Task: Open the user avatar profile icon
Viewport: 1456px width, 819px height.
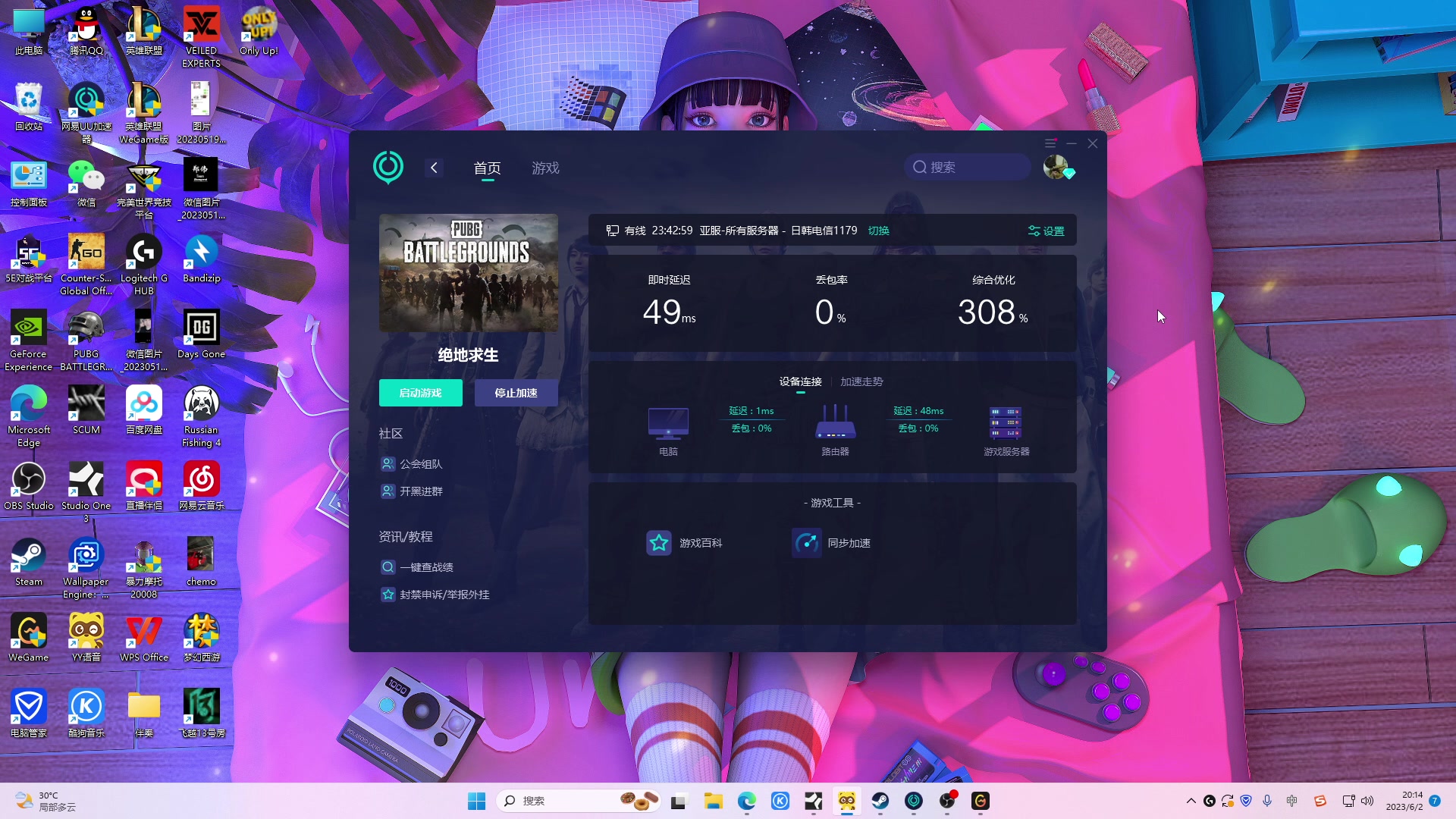Action: click(1056, 167)
